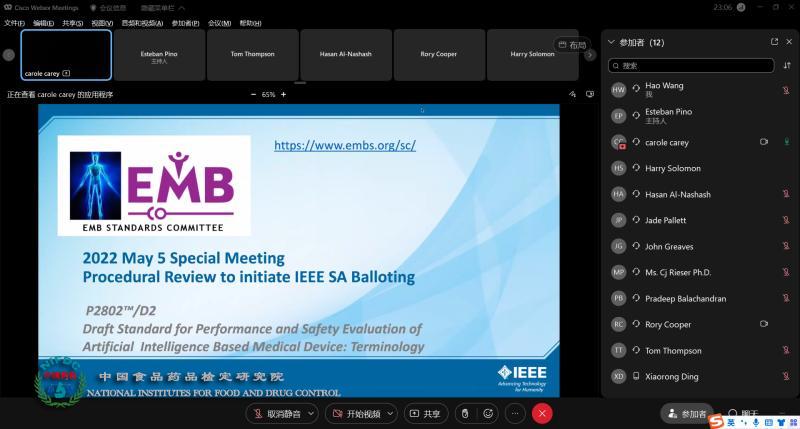
Task: Select Harry Solomon in participants list
Action: (x=700, y=168)
